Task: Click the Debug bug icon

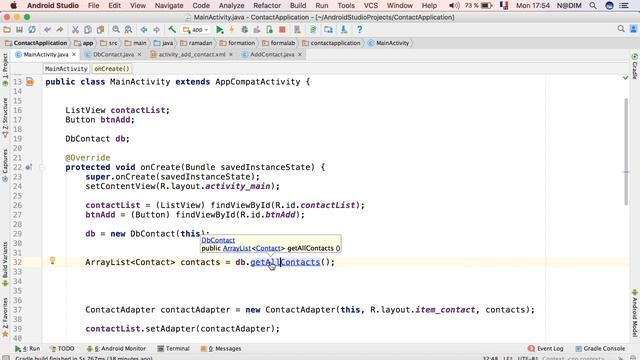Action: click(244, 29)
